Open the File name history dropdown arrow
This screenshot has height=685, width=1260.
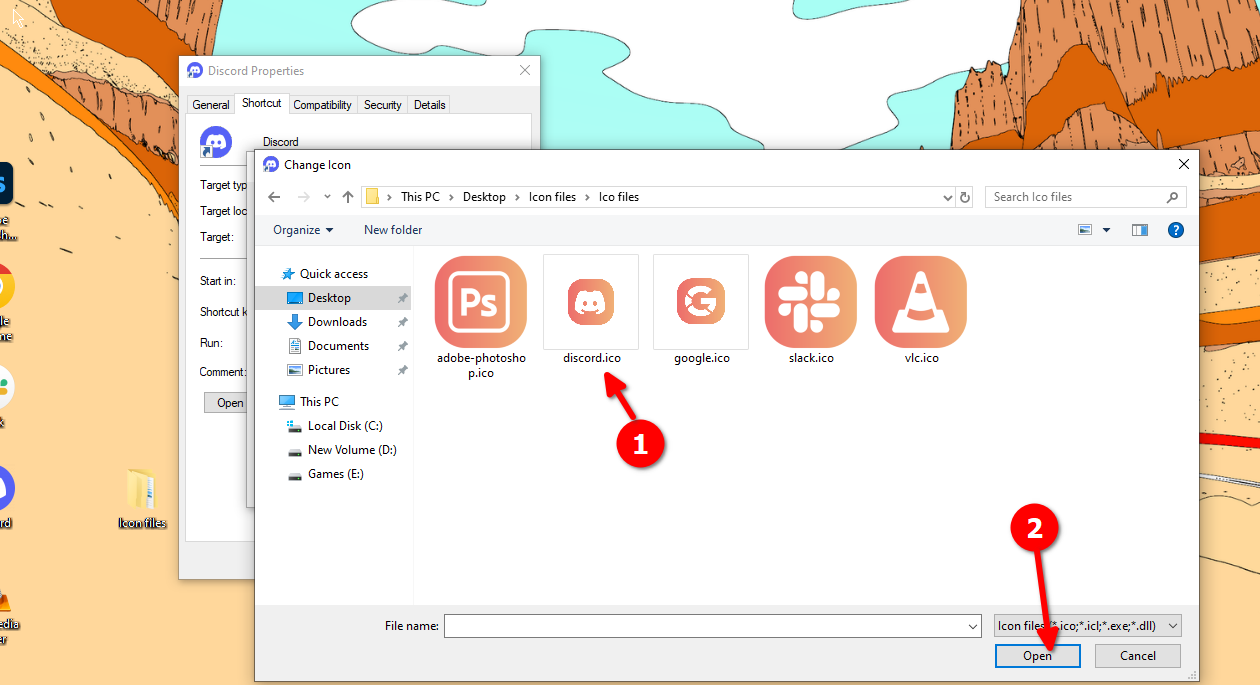974,626
